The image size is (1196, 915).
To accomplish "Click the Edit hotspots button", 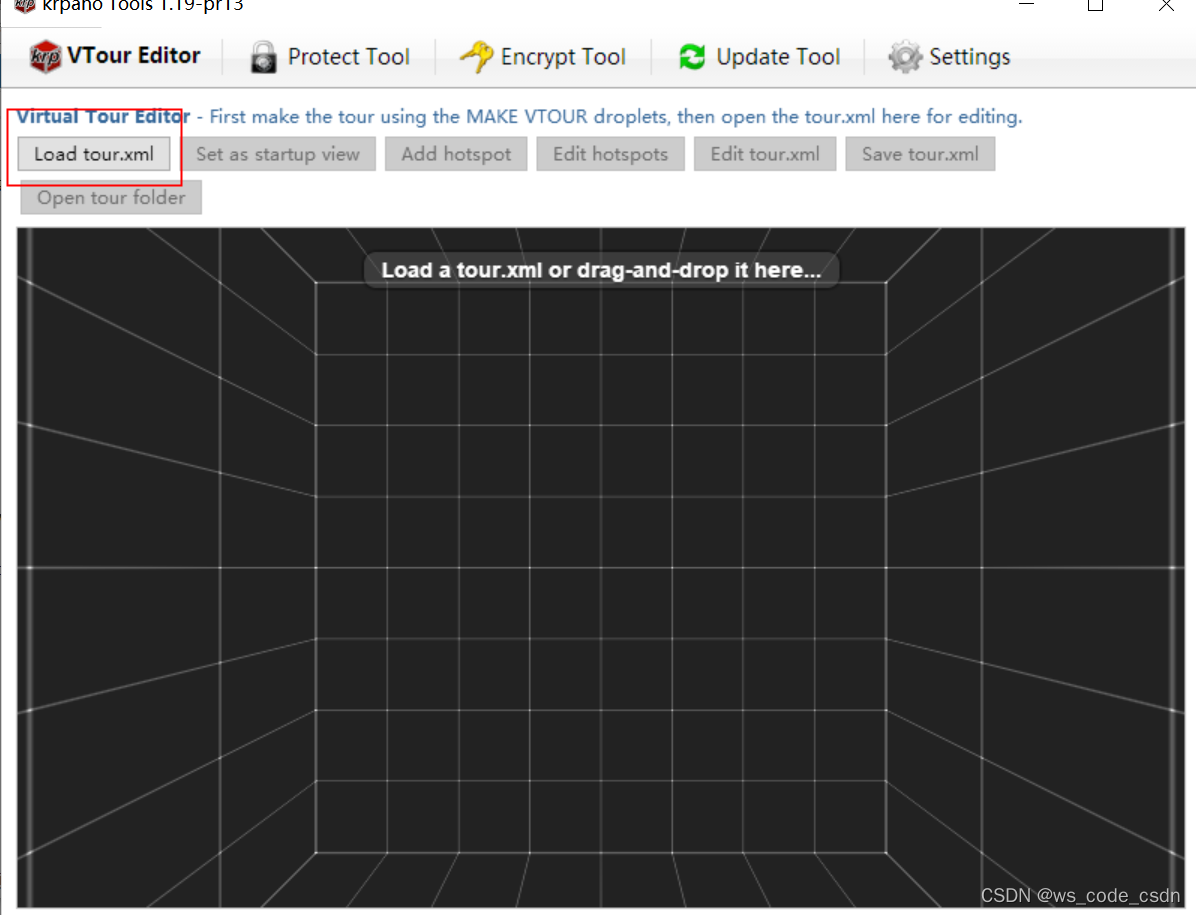I will (610, 154).
